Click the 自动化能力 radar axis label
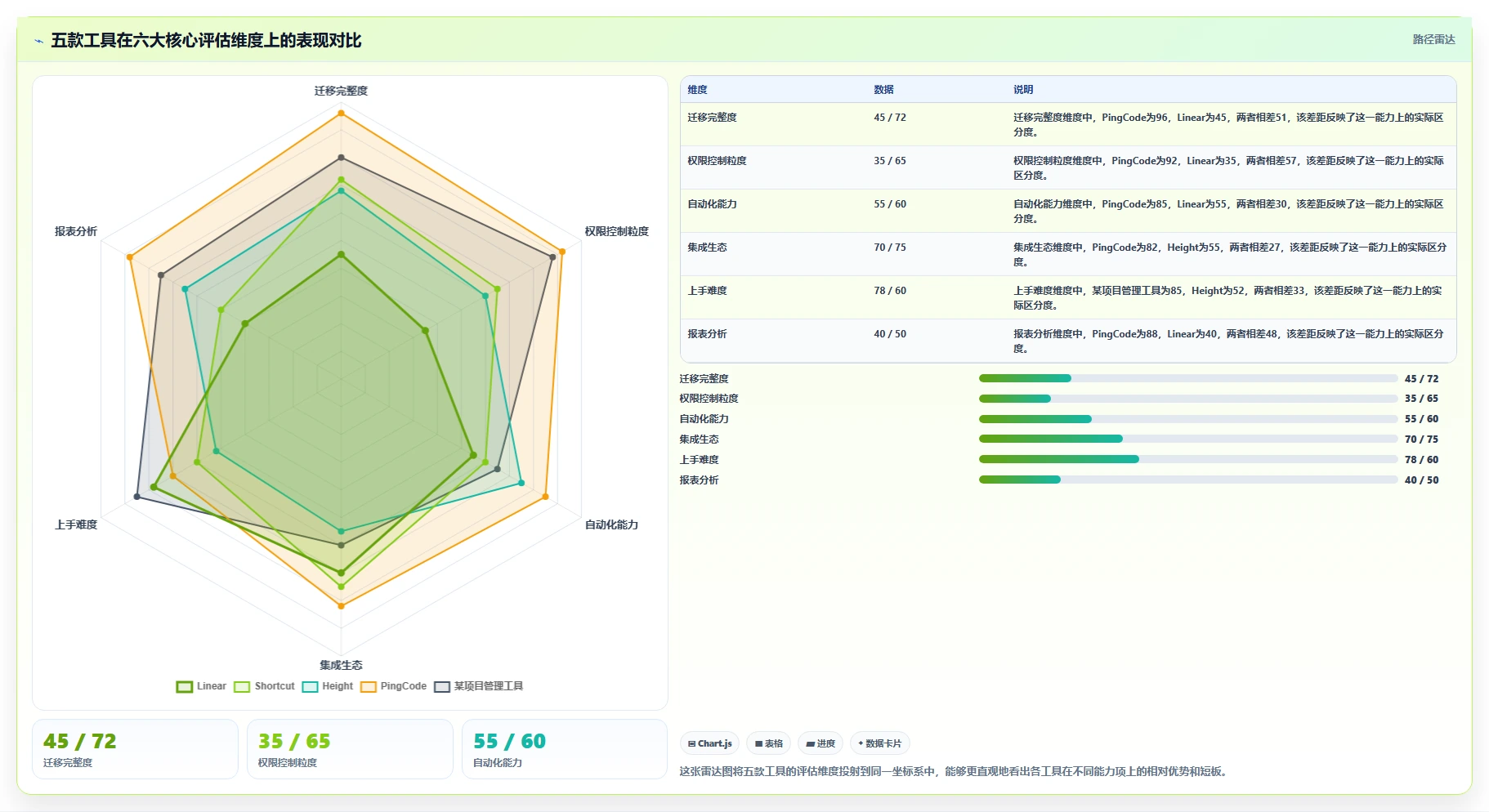 coord(611,524)
